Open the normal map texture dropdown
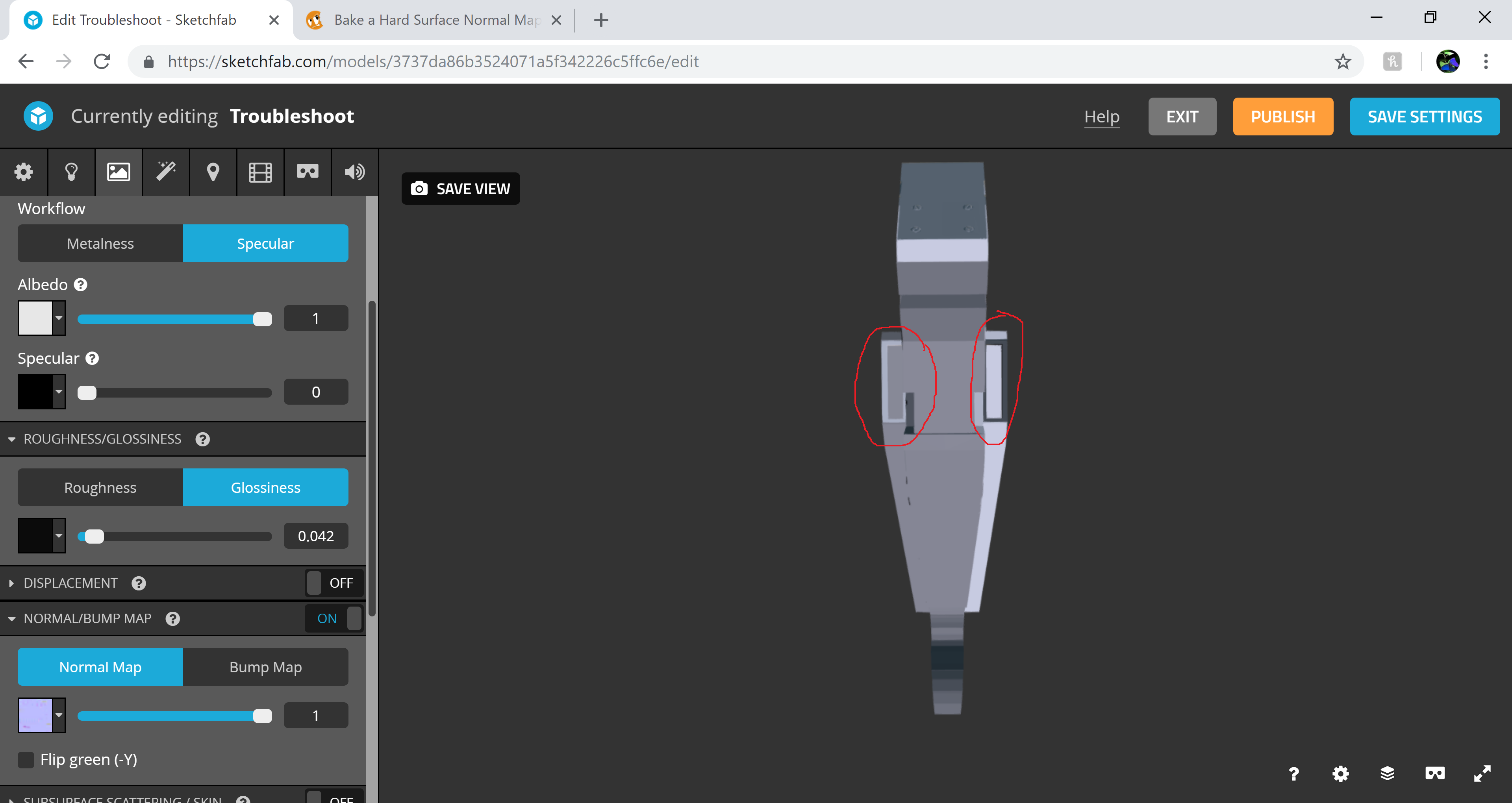The height and width of the screenshot is (803, 1512). click(58, 715)
